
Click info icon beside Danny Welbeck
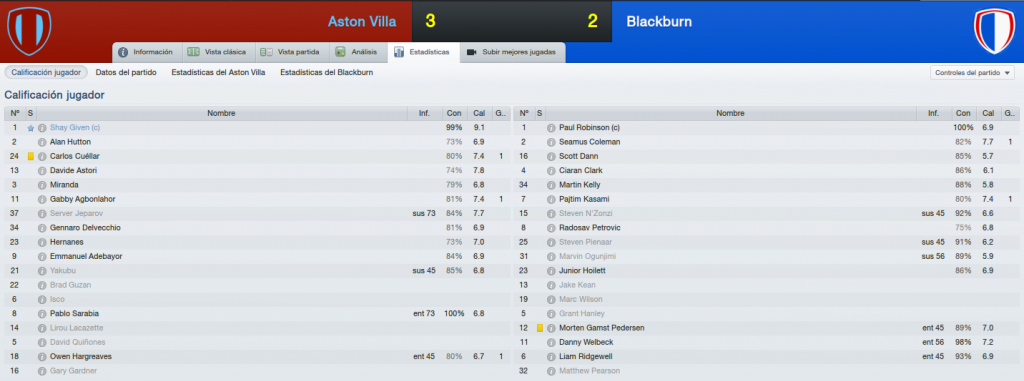point(551,342)
